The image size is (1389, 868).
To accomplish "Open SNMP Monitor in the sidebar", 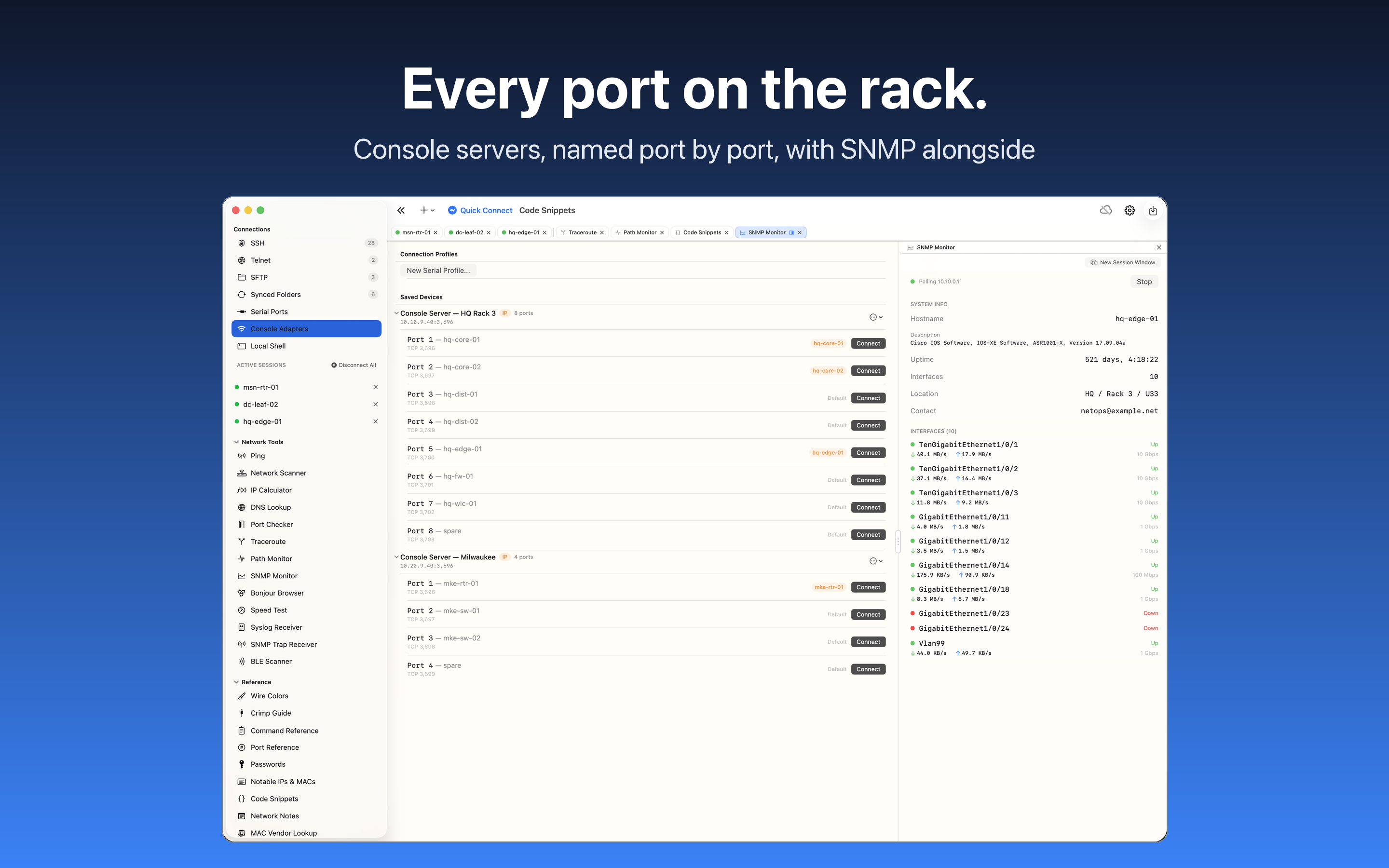I will coord(307,576).
